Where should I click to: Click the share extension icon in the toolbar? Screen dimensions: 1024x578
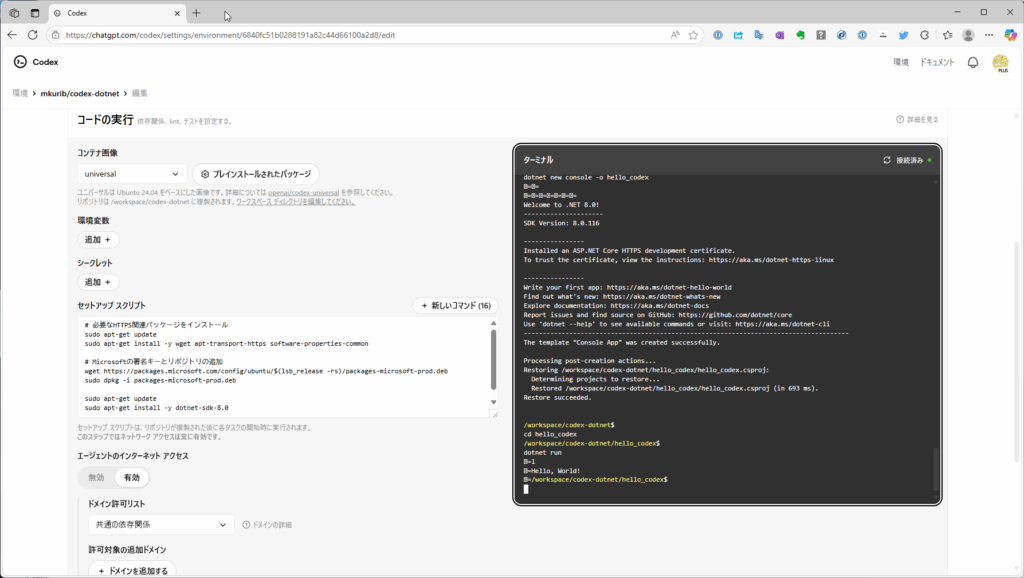[x=738, y=35]
